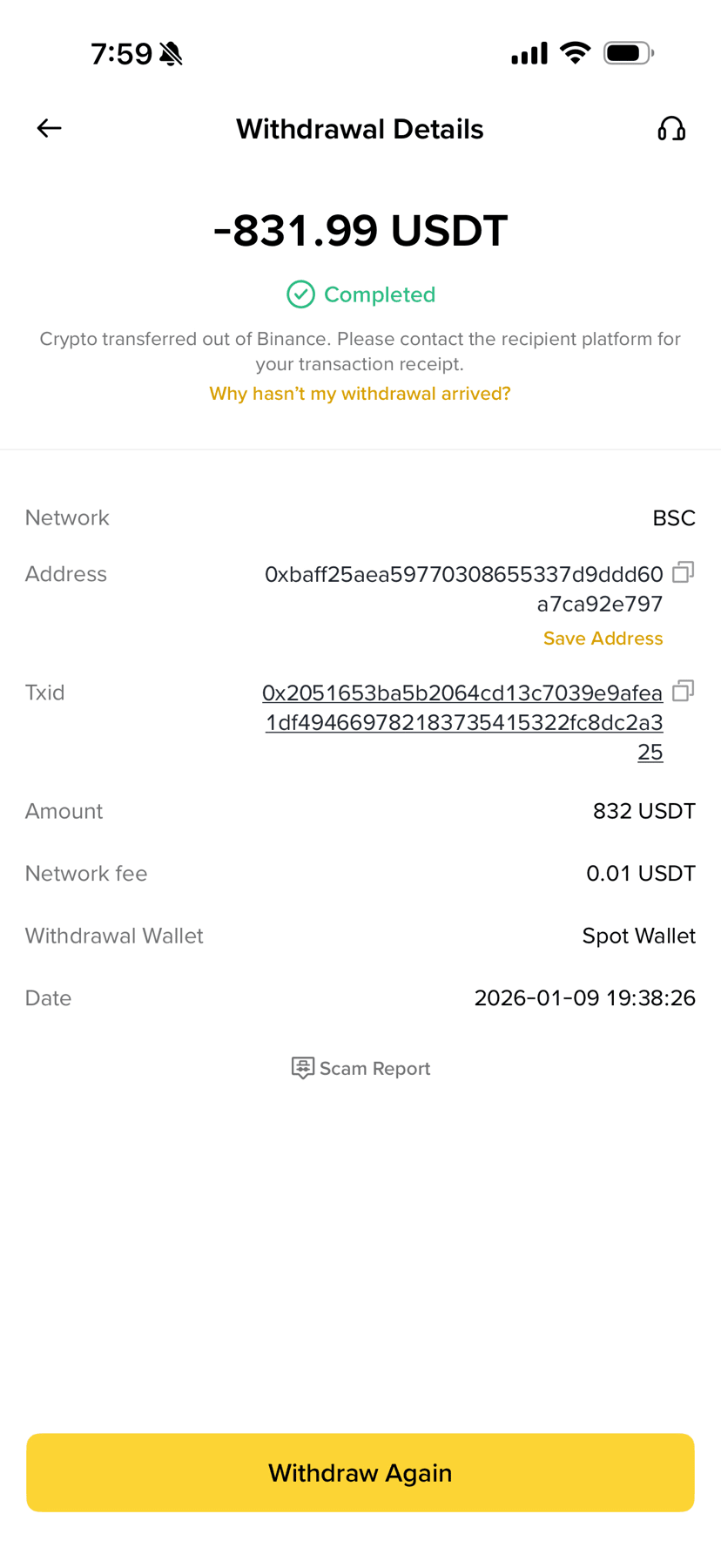Viewport: 721px width, 1568px height.
Task: Tap the cellular signal bars
Action: 529,53
